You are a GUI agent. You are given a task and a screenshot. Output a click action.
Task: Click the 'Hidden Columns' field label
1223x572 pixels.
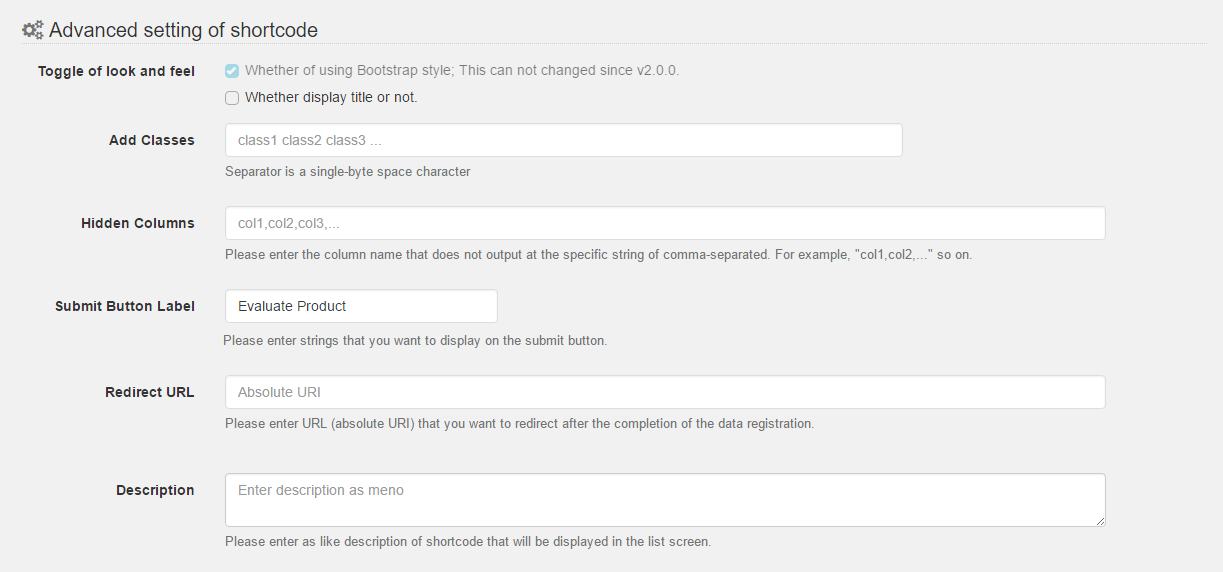point(138,223)
